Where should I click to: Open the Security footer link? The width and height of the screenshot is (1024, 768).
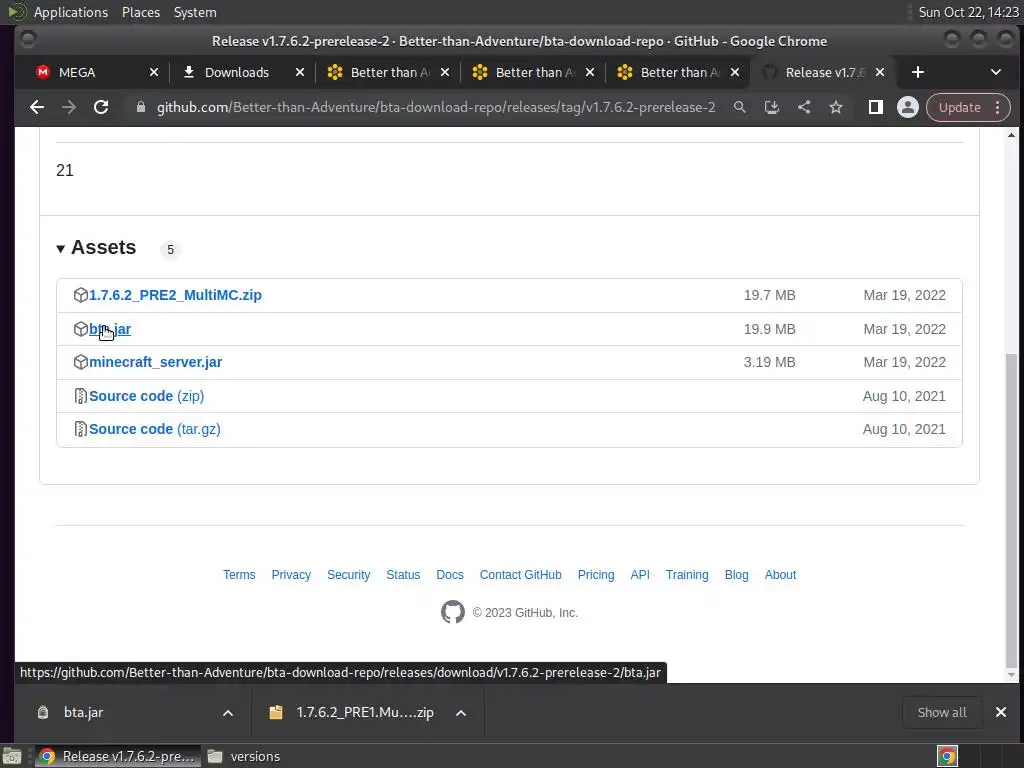point(349,575)
